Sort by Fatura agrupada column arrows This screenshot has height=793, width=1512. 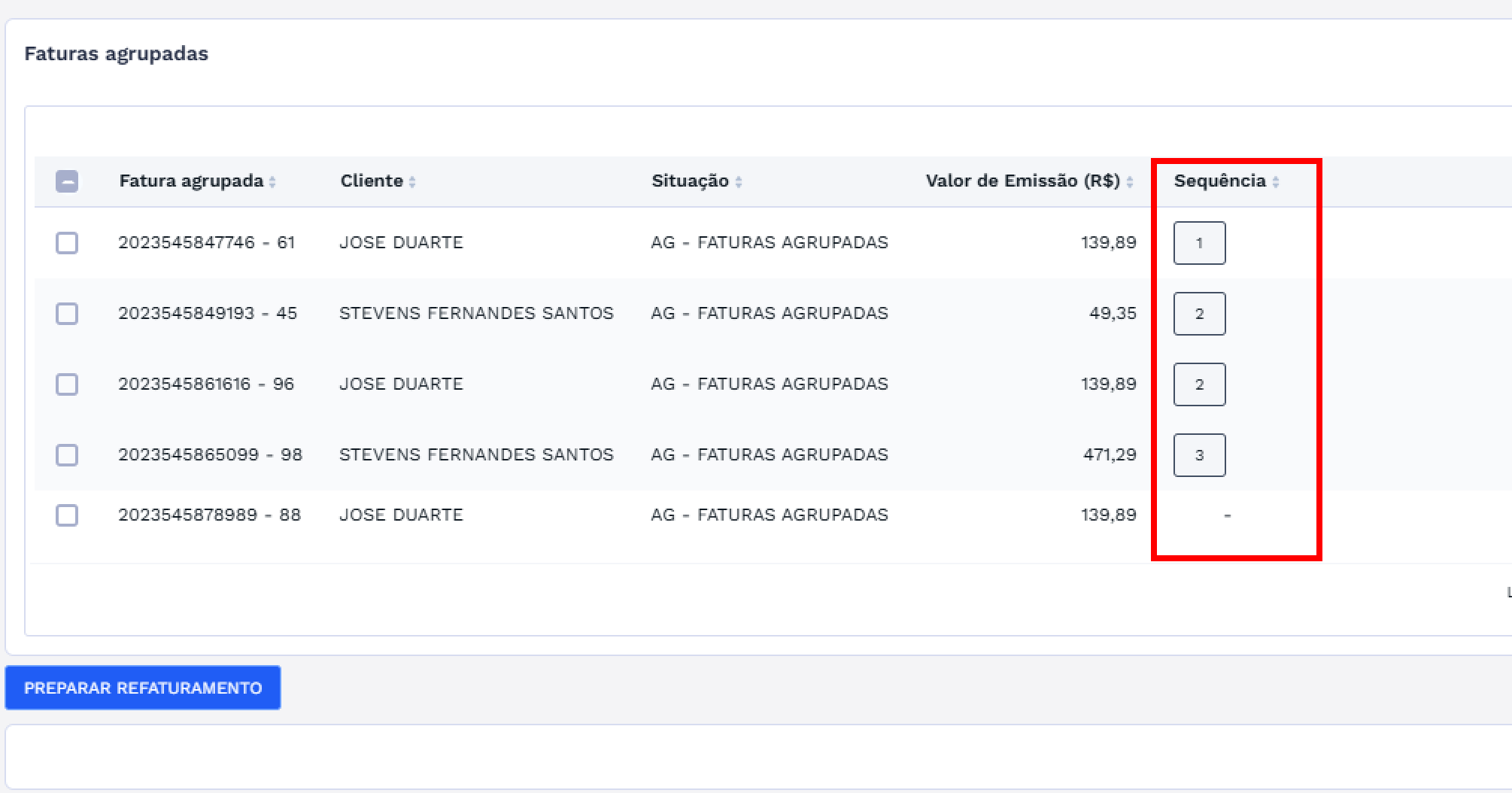tap(272, 182)
